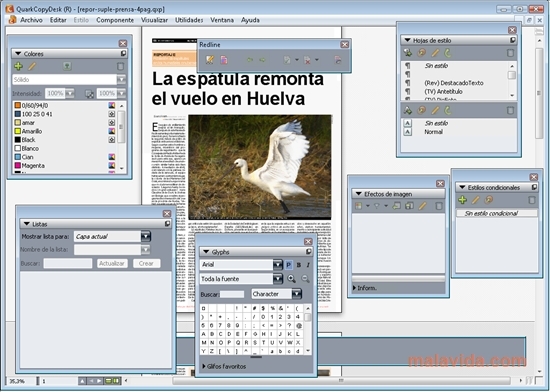Screen dimensions: 550x392
Task: Select (TV) Antetítulo paragraph style
Action: 443,92
